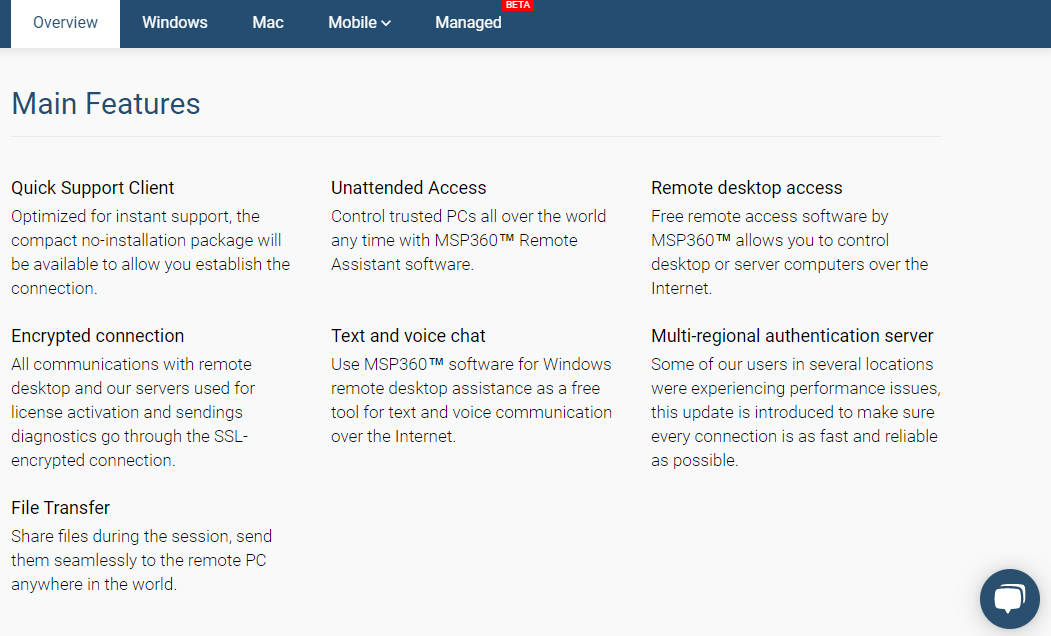This screenshot has width=1051, height=636.
Task: Click the red BETA badge above Managed
Action: (x=518, y=5)
